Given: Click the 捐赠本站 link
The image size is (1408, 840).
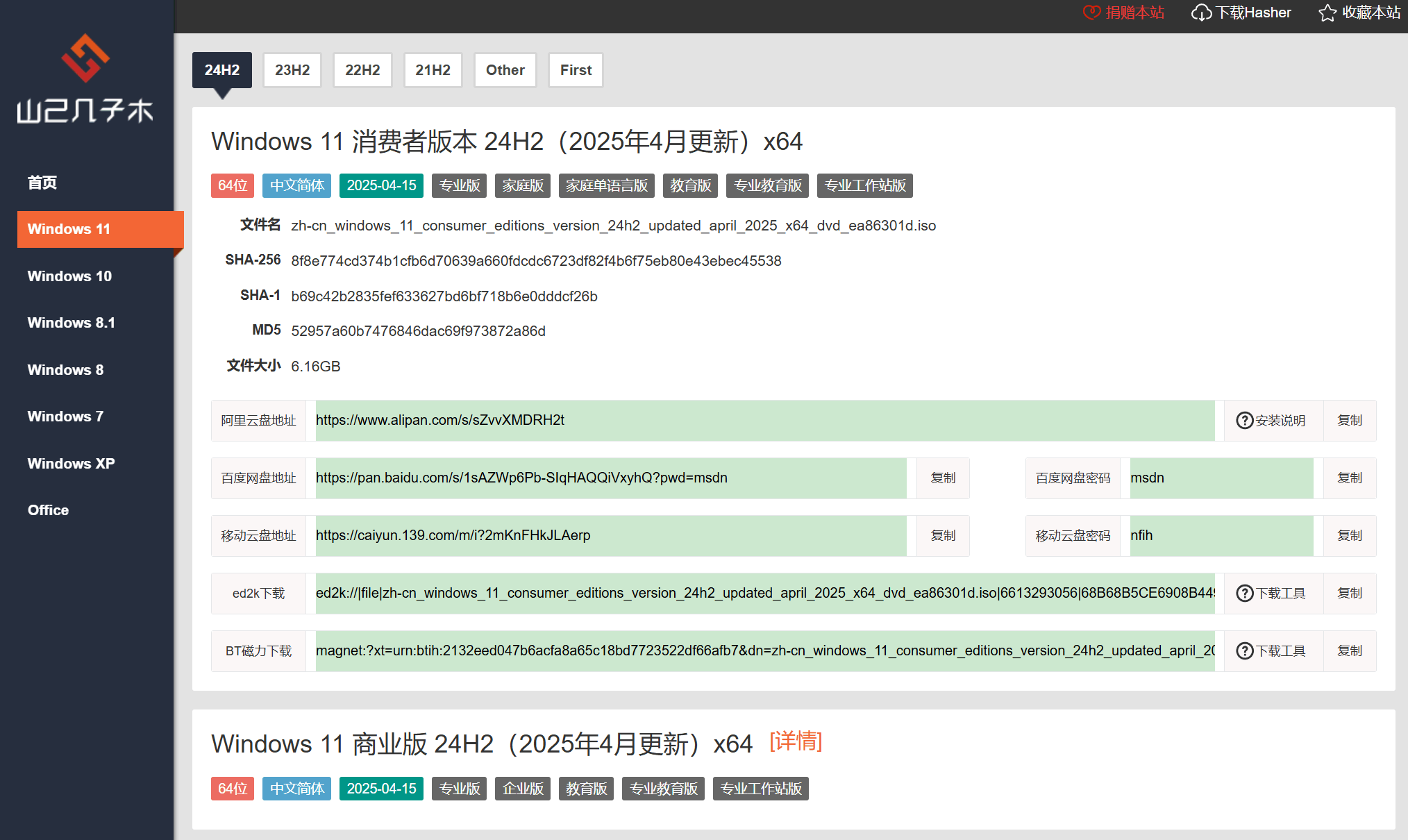Looking at the screenshot, I should [1123, 12].
